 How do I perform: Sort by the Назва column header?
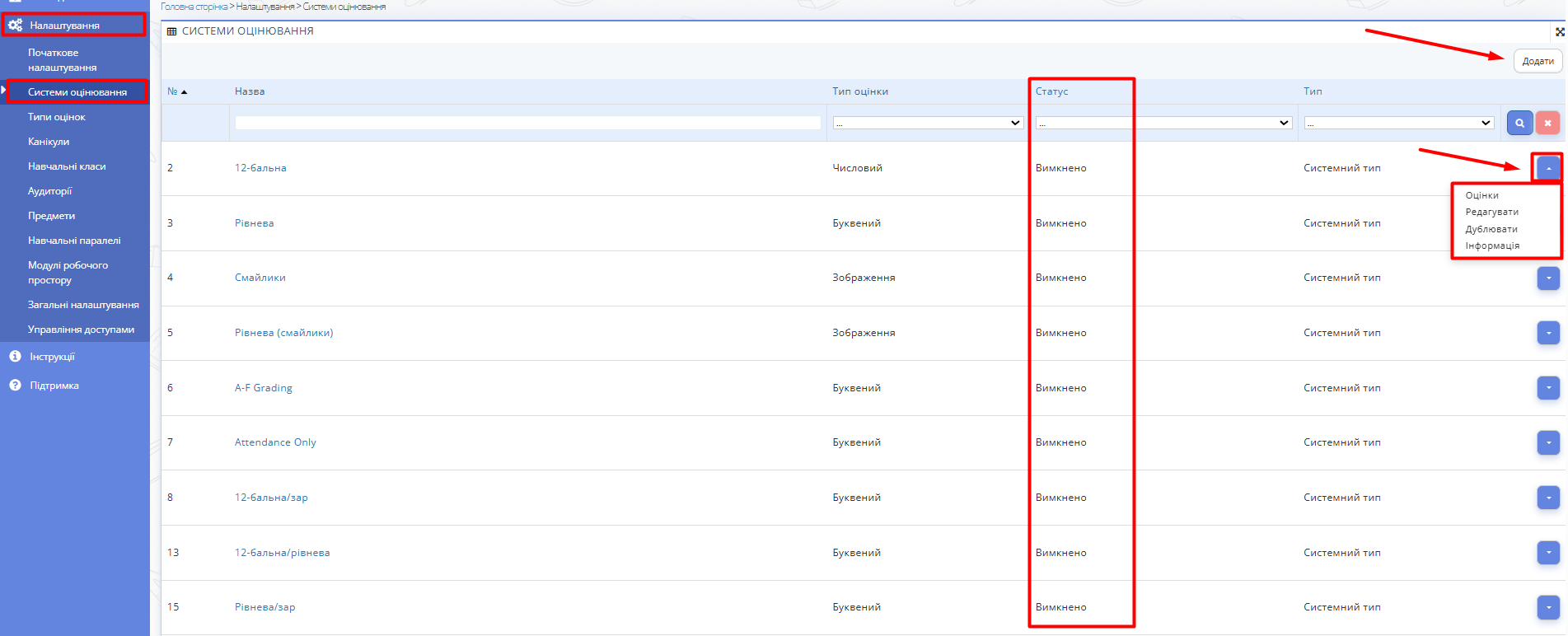(250, 91)
